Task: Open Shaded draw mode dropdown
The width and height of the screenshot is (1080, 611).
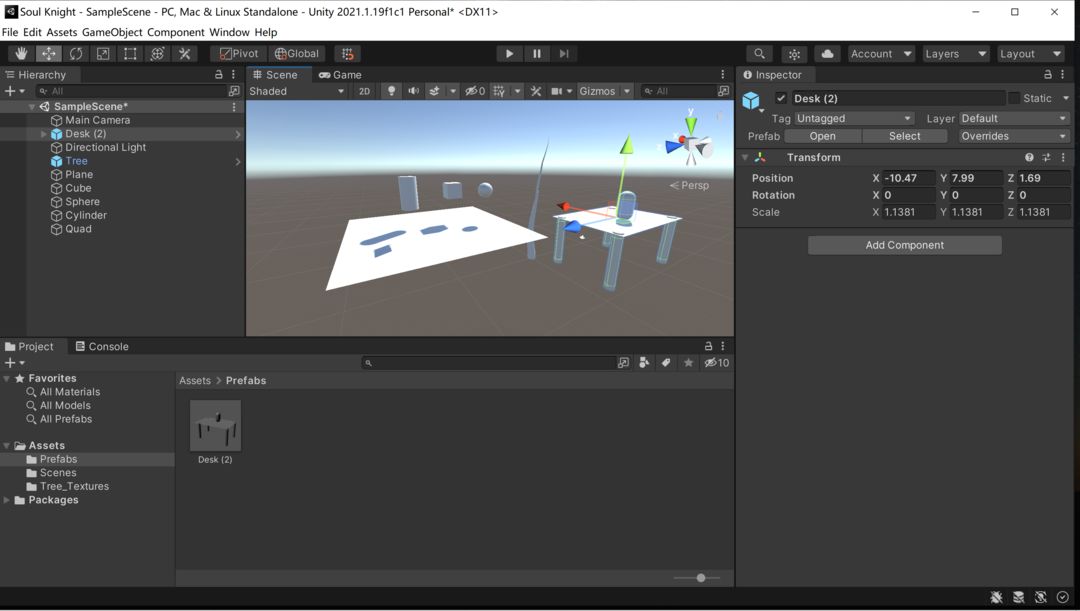Action: click(297, 91)
